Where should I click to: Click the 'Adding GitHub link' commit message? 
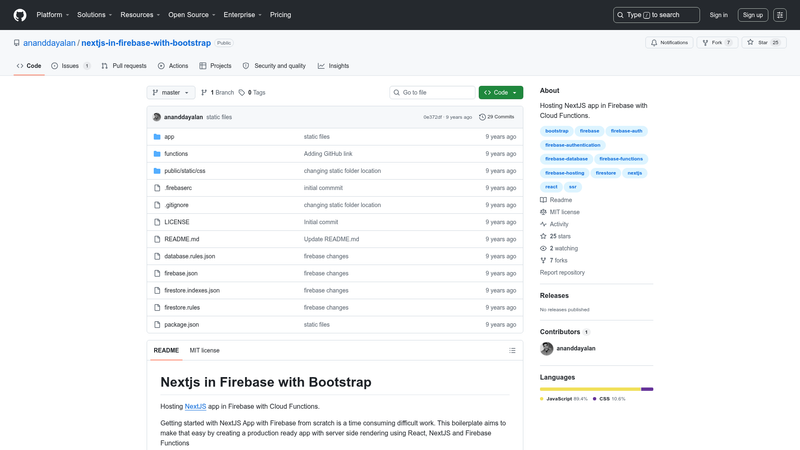point(328,154)
